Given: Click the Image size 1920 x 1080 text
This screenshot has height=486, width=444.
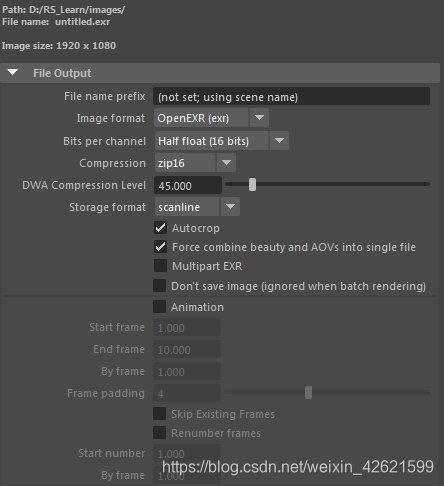Looking at the screenshot, I should pos(59,46).
